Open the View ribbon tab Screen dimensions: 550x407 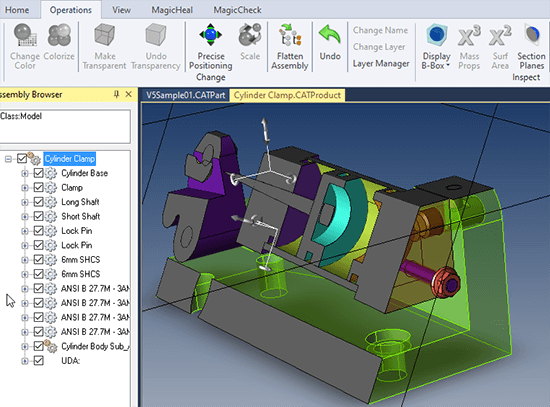[121, 10]
